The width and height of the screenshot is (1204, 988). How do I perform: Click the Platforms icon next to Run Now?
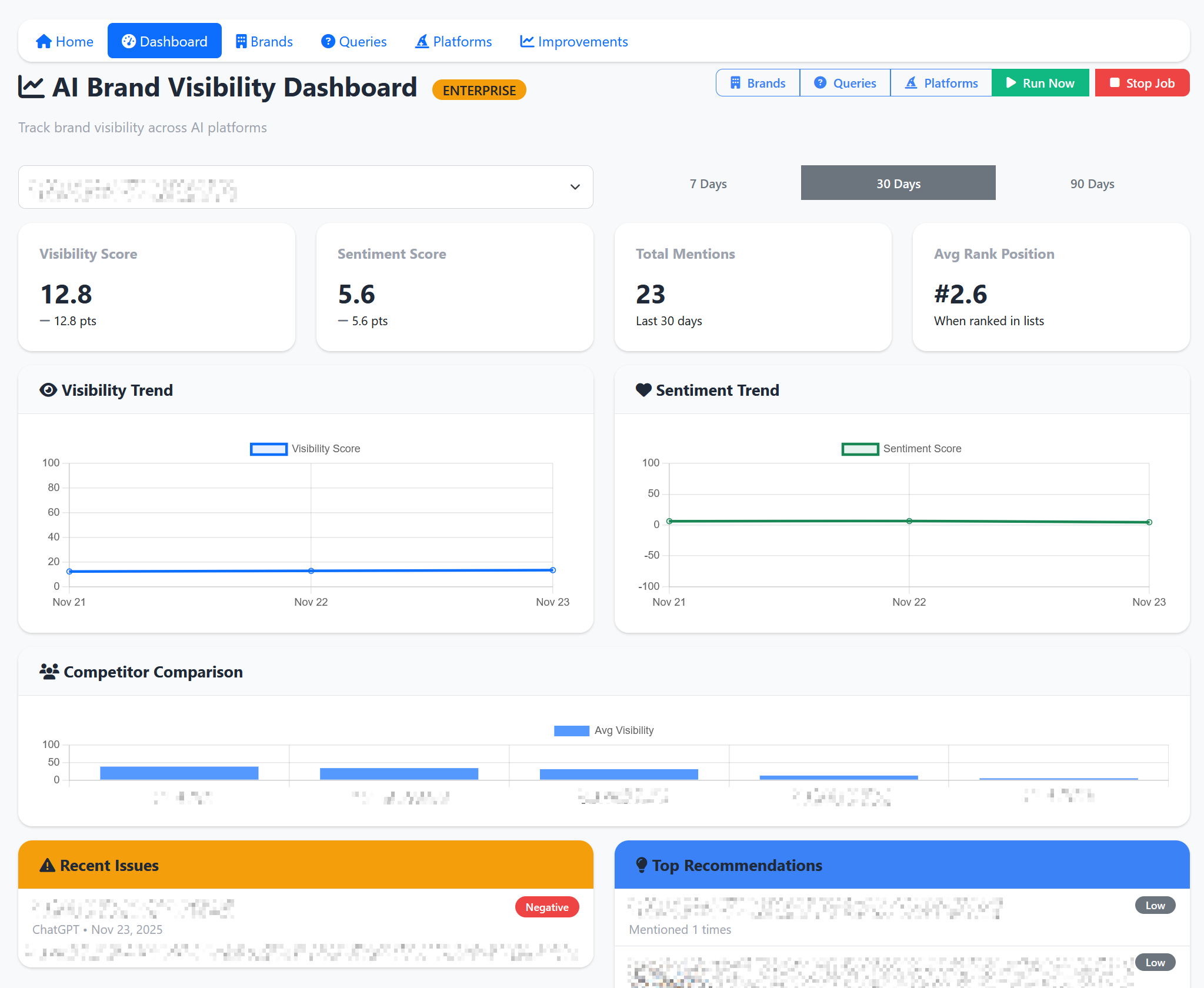(x=911, y=83)
